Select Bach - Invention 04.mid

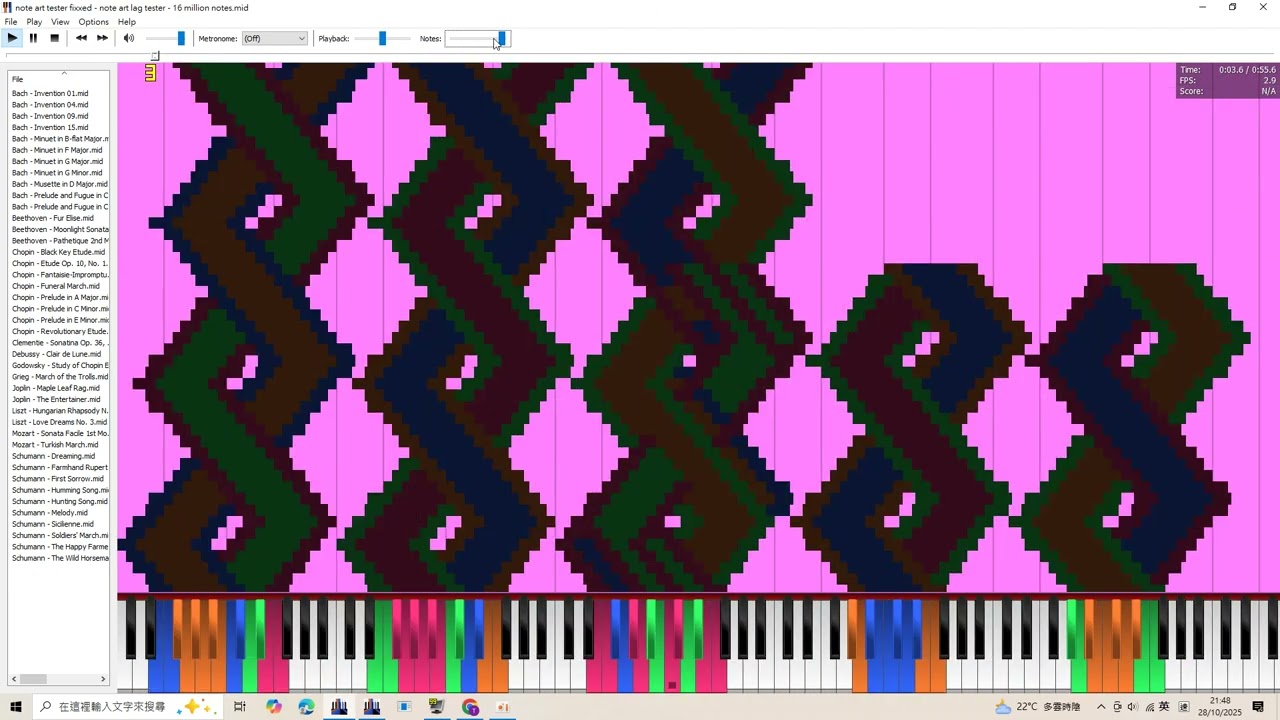[50, 104]
